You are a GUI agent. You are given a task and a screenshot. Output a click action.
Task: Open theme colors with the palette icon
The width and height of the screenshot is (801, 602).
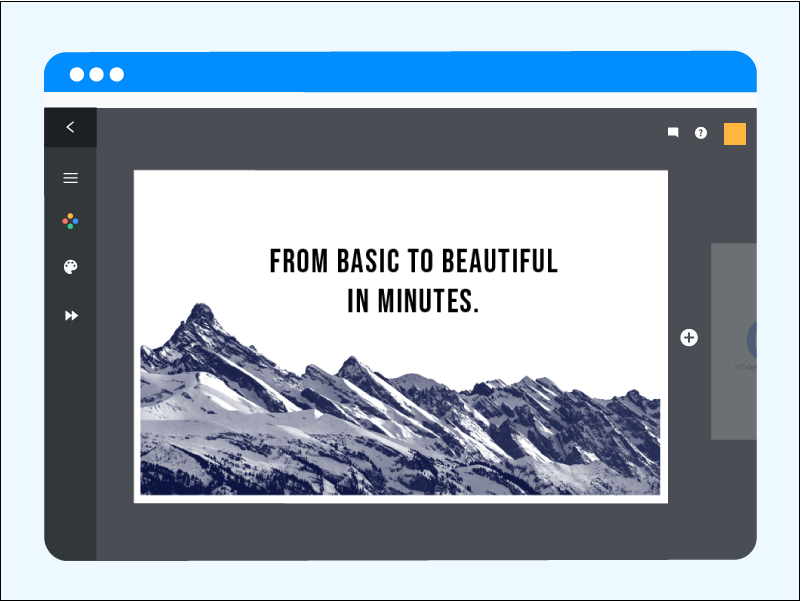[x=70, y=267]
